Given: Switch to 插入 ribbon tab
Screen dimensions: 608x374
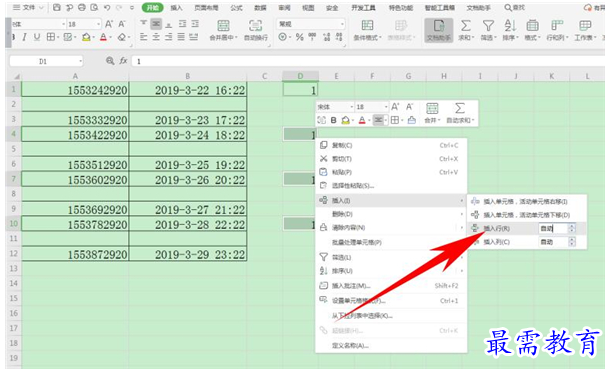Looking at the screenshot, I should pos(176,8).
